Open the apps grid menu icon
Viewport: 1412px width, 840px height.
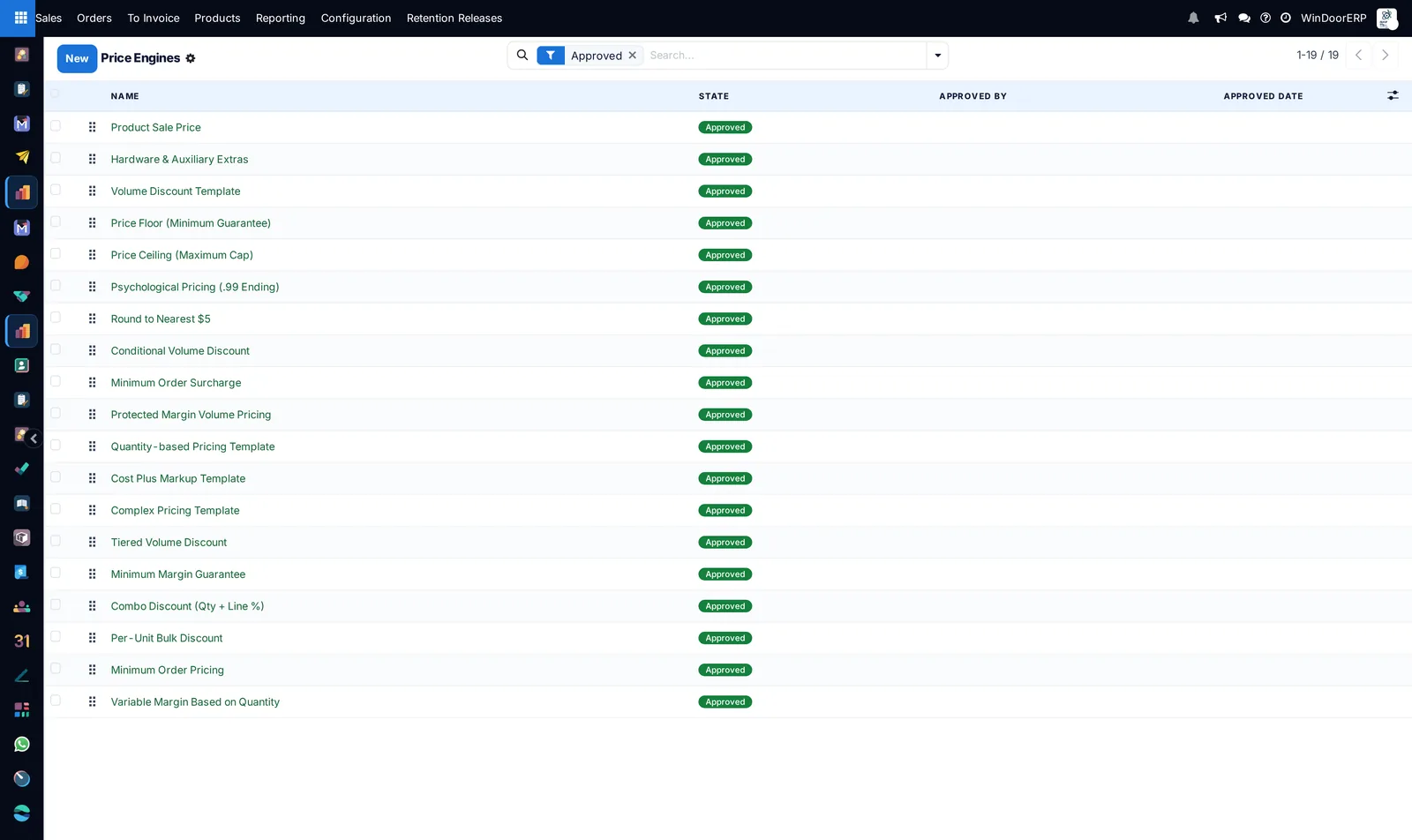pos(21,18)
